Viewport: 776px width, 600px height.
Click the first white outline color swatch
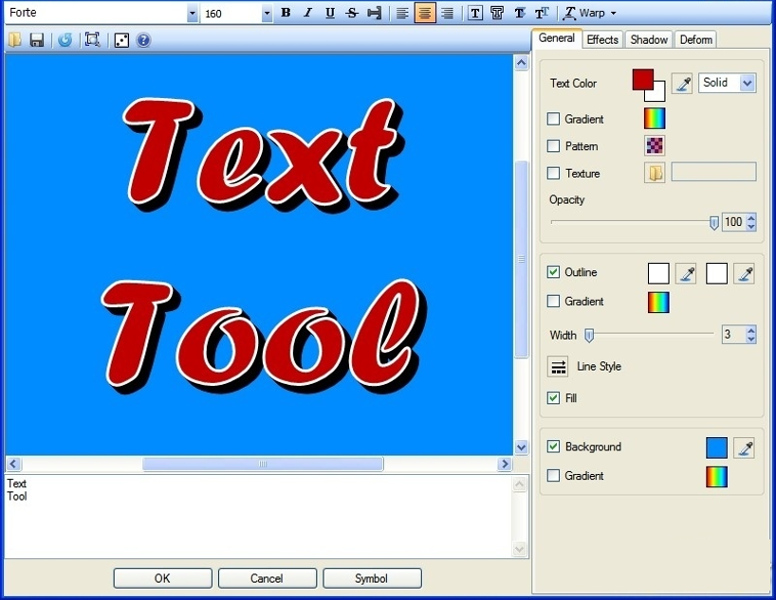(659, 273)
